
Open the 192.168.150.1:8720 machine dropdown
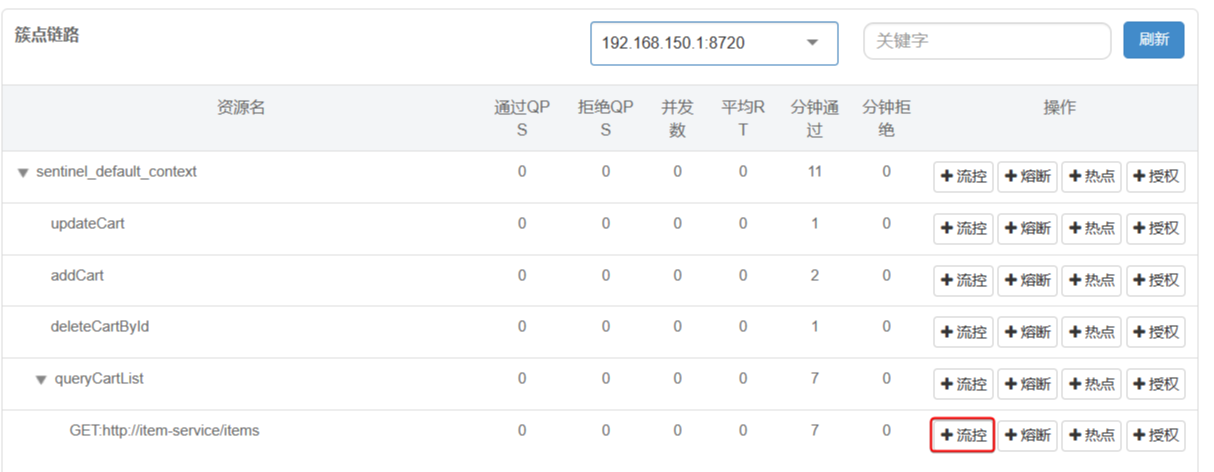(714, 43)
